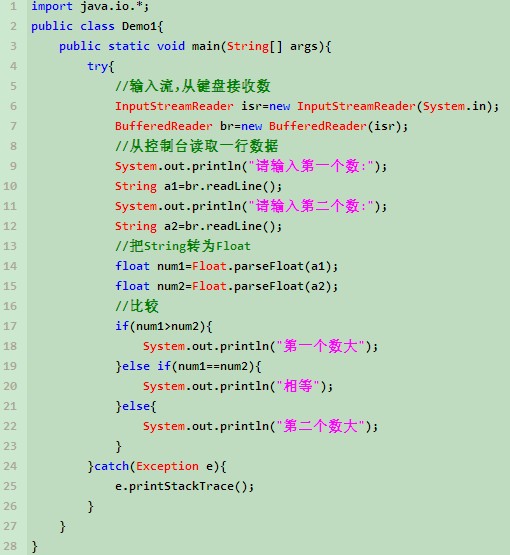Click 'BufferedReader(isr);' on line 7
Viewport: 510px width, 555px height.
click(x=338, y=126)
